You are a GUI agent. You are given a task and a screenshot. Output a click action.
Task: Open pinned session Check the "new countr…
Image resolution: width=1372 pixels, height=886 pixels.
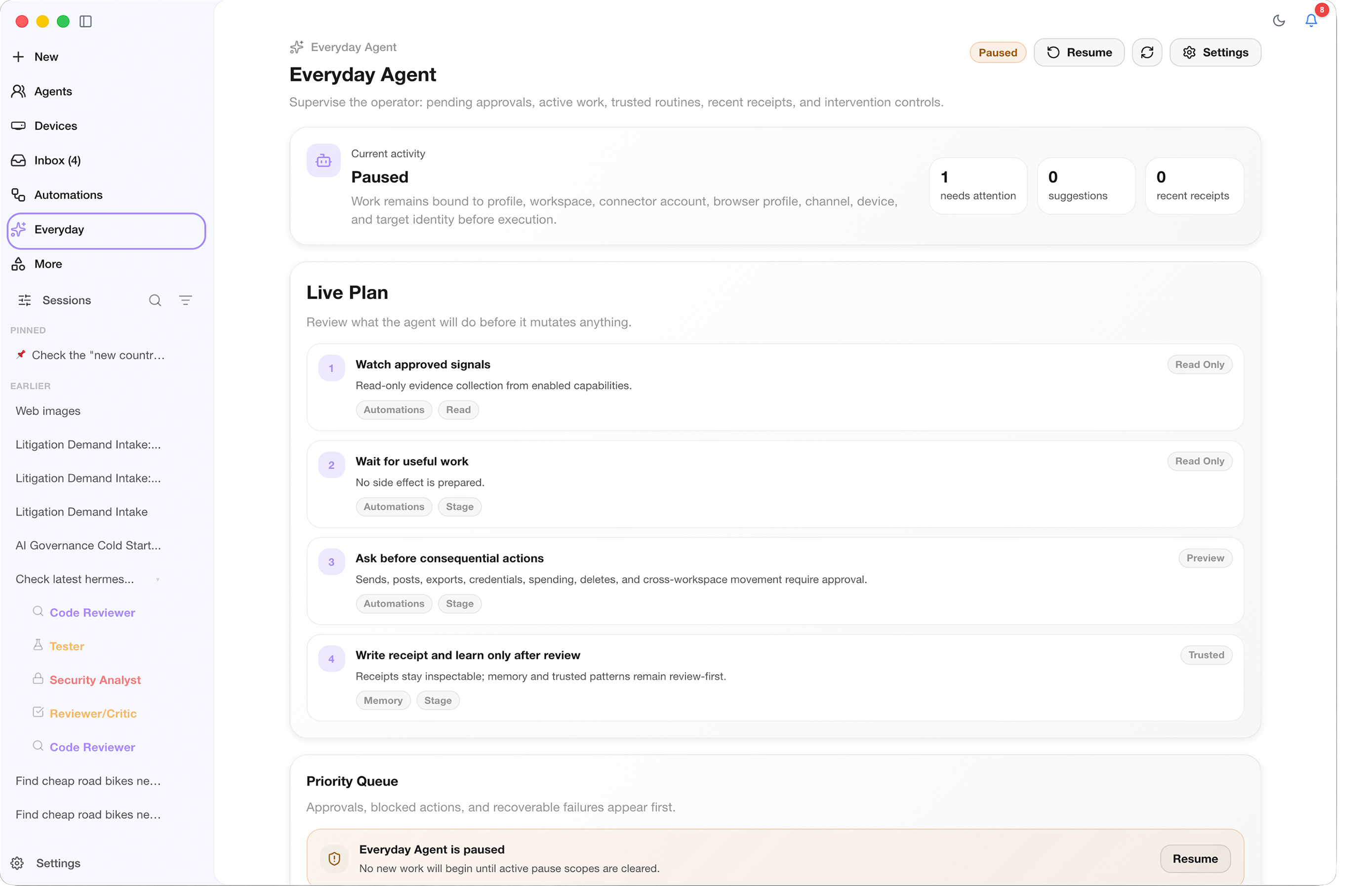click(x=98, y=355)
